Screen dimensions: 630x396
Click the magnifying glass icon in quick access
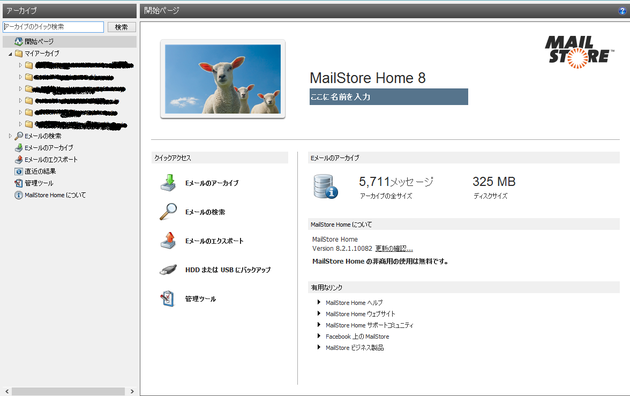coord(168,212)
